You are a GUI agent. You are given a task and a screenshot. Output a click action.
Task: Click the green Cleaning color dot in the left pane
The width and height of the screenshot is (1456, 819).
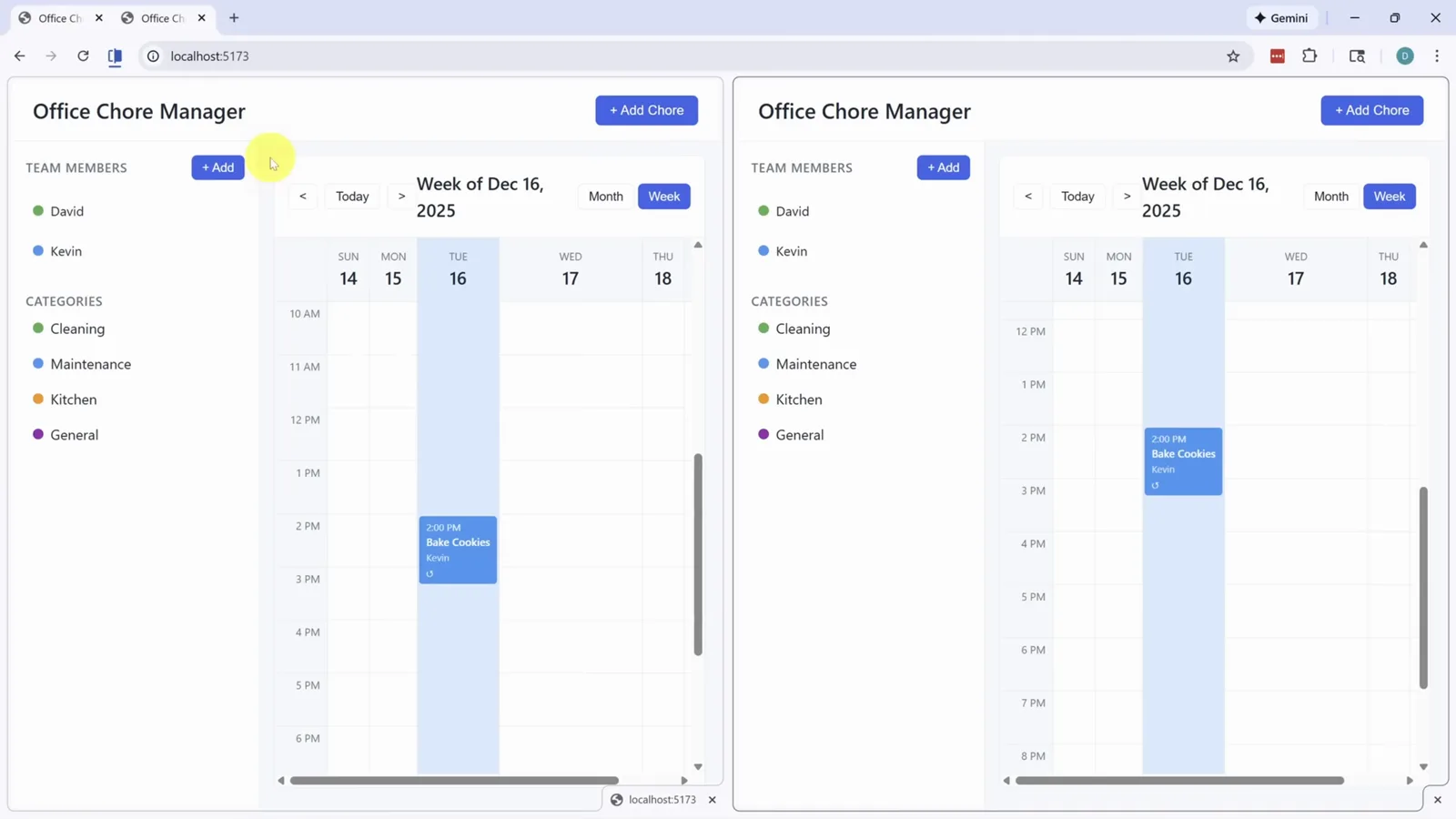tap(38, 328)
